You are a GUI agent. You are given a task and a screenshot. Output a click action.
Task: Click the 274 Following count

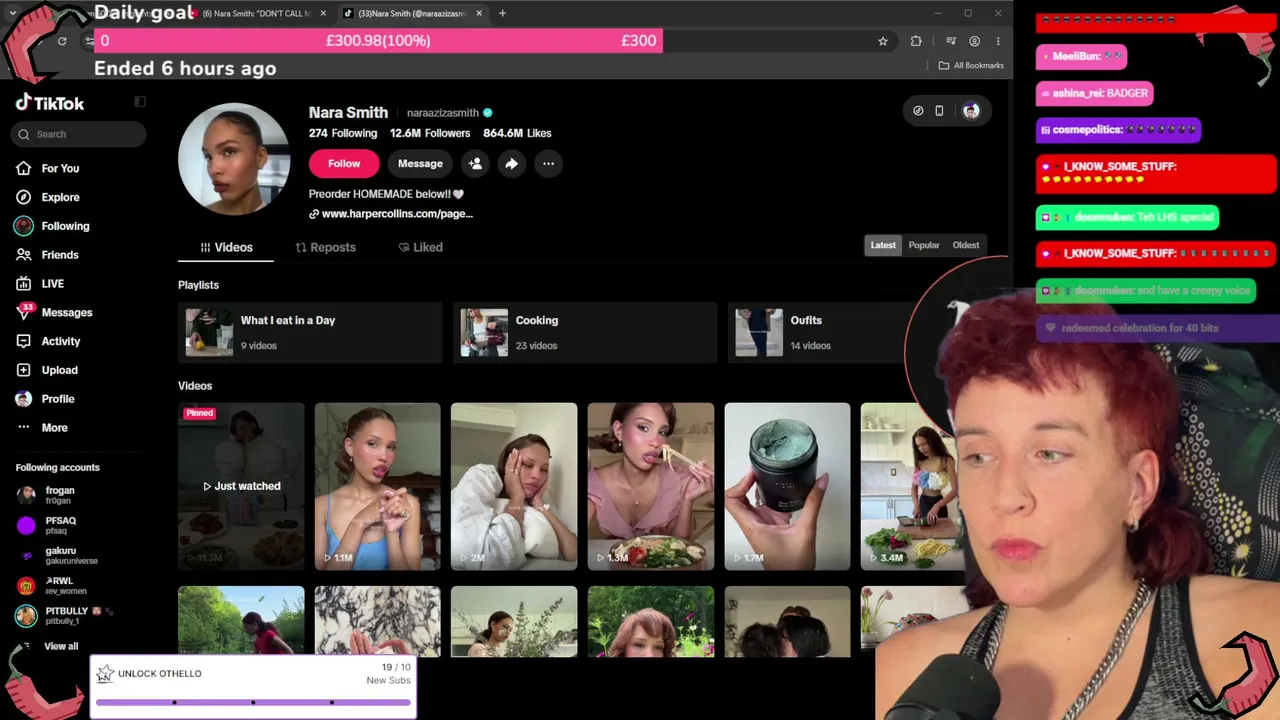click(x=343, y=133)
